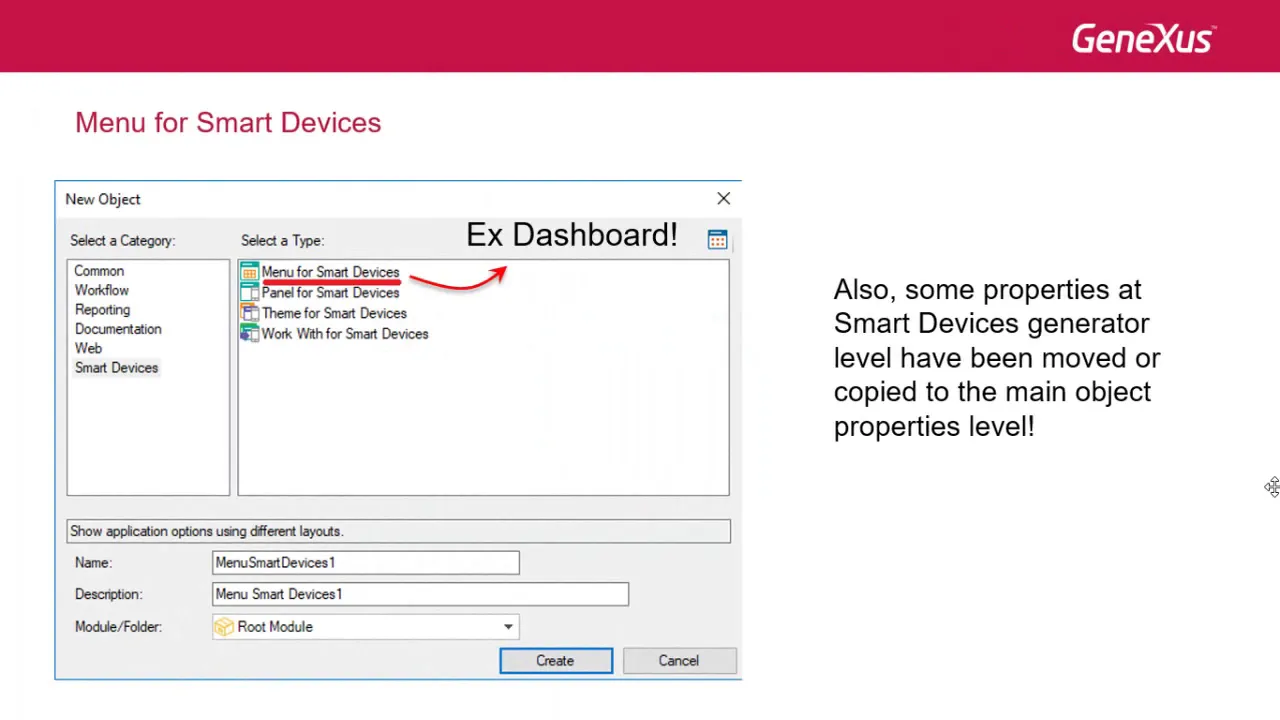Viewport: 1280px width, 720px height.
Task: Click the Theme for Smart Devices icon
Action: [x=249, y=313]
